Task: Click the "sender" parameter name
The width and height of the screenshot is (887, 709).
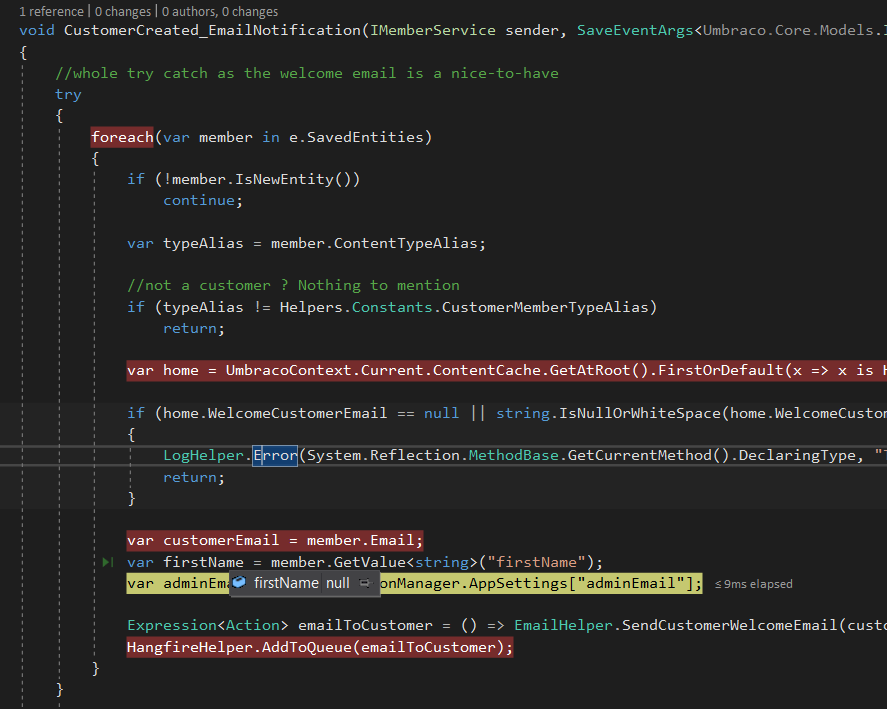Action: pyautogui.click(x=532, y=30)
